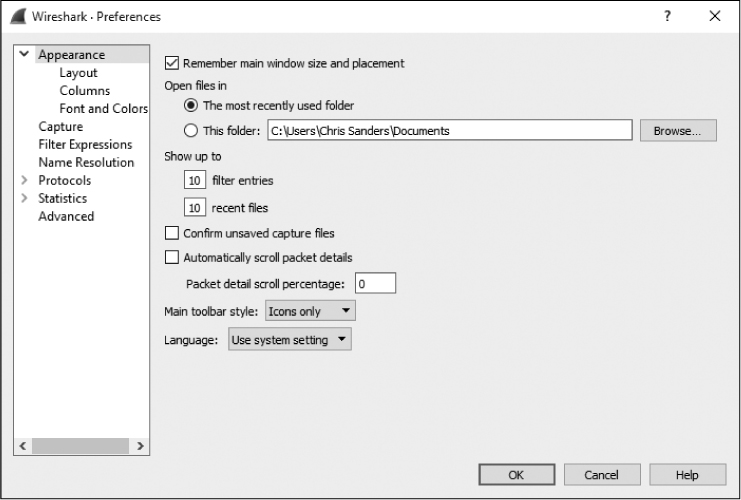Click the Cancel button
741x500 pixels.
602,474
